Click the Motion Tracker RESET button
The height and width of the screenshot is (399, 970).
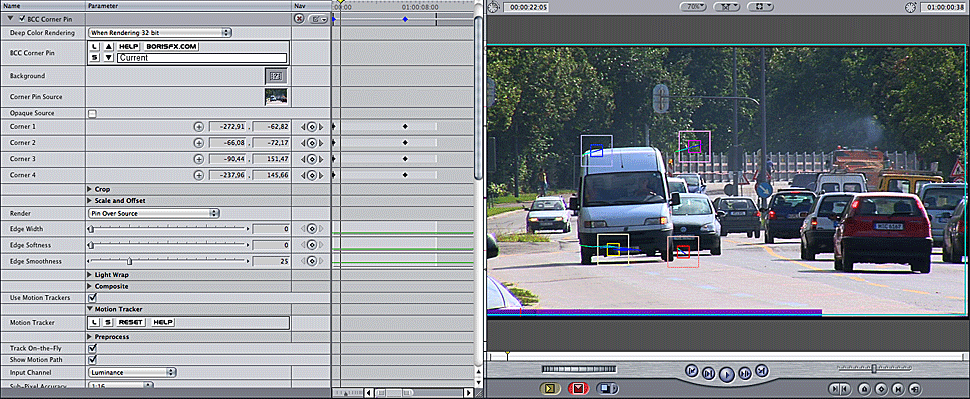click(x=131, y=322)
